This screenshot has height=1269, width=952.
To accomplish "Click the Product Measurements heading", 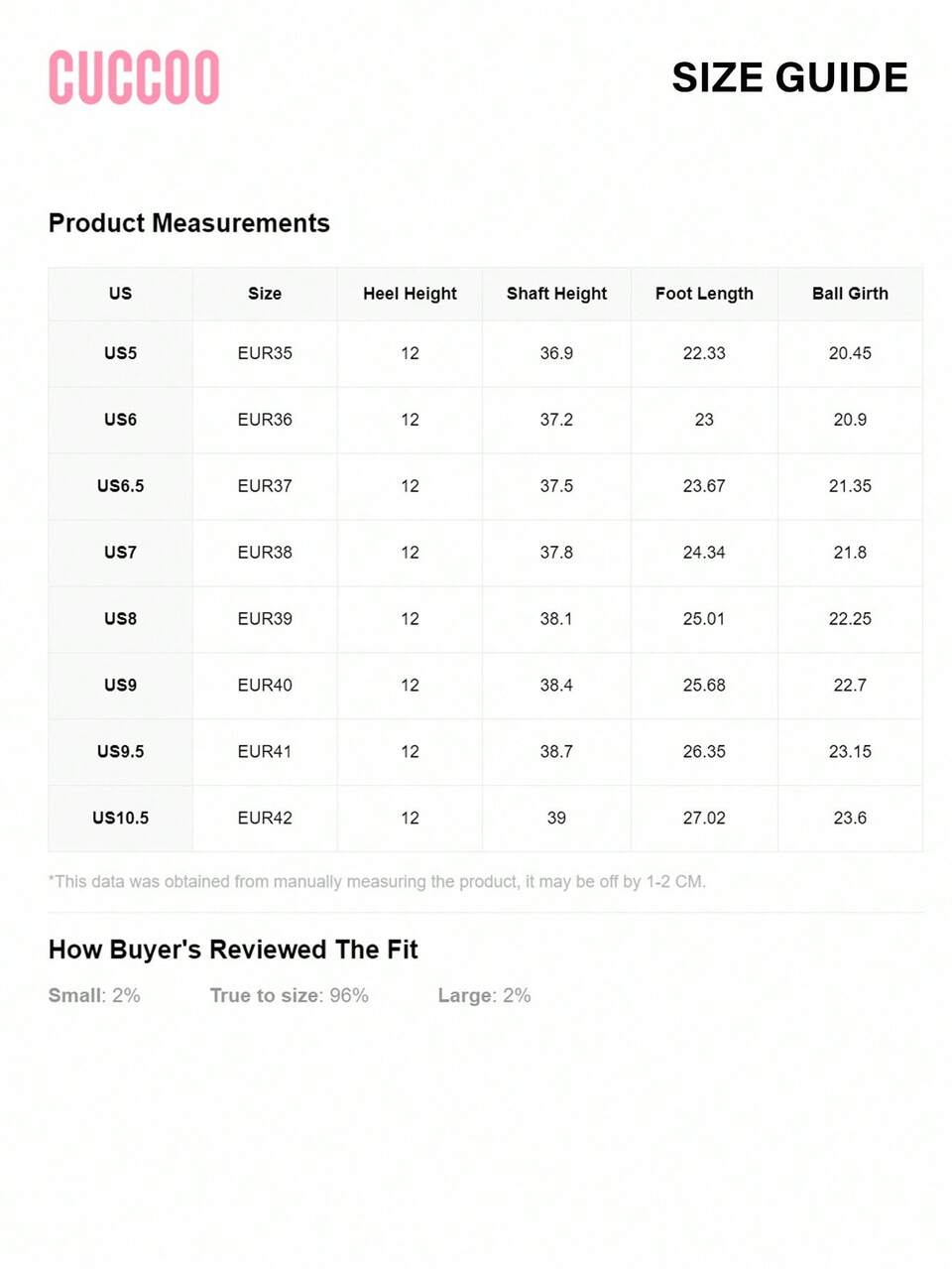I will [x=189, y=223].
